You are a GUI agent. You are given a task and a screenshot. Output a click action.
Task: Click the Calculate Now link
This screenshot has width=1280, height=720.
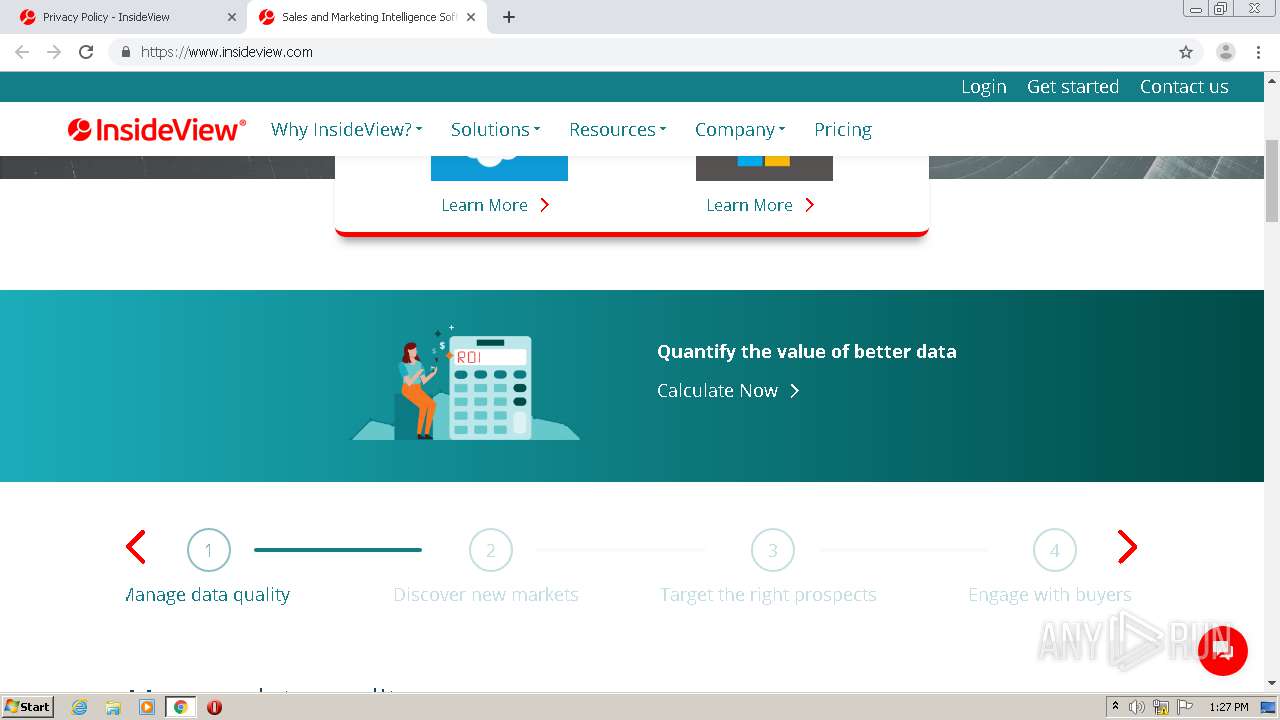(728, 391)
